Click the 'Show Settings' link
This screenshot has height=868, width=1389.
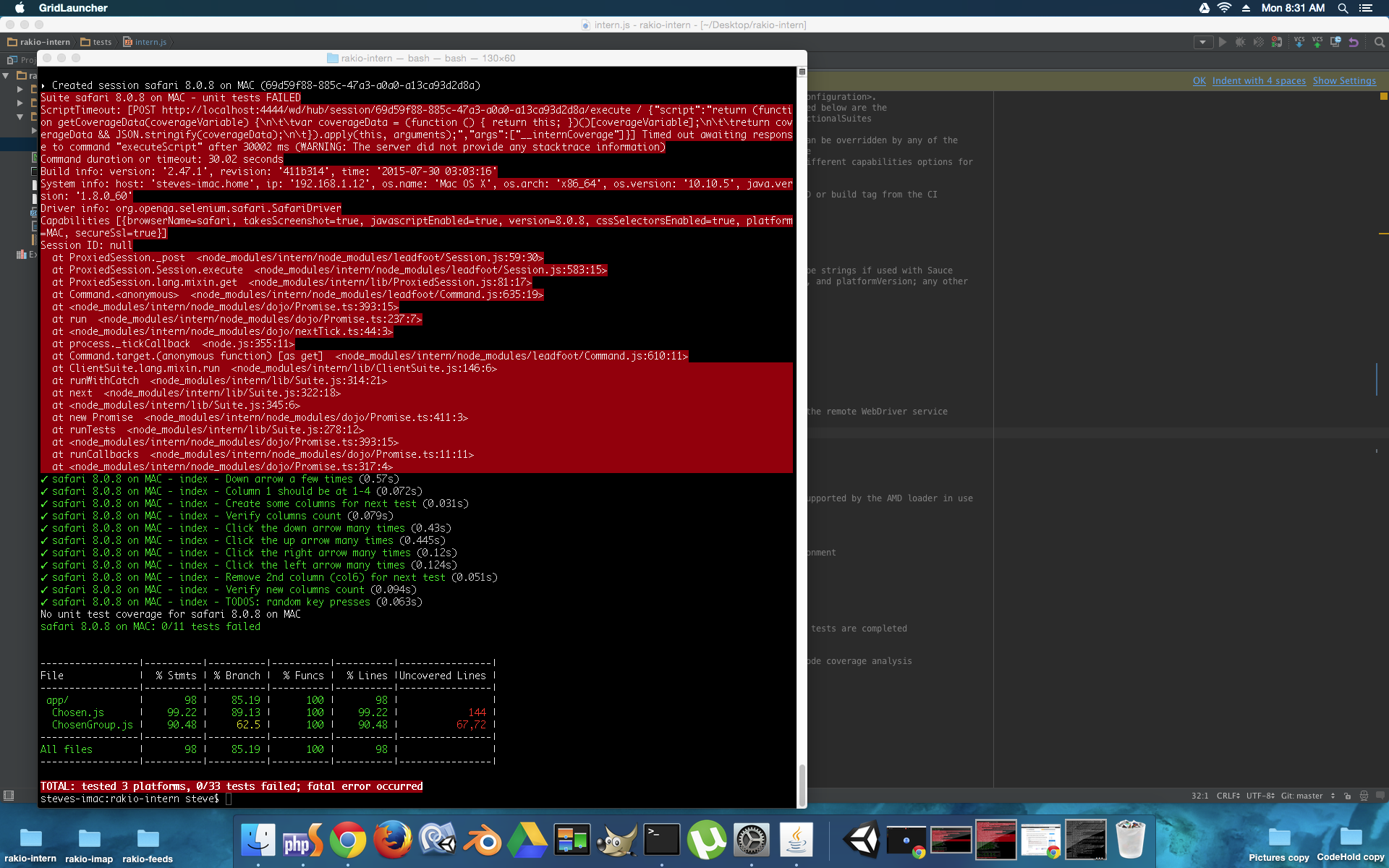pos(1344,81)
